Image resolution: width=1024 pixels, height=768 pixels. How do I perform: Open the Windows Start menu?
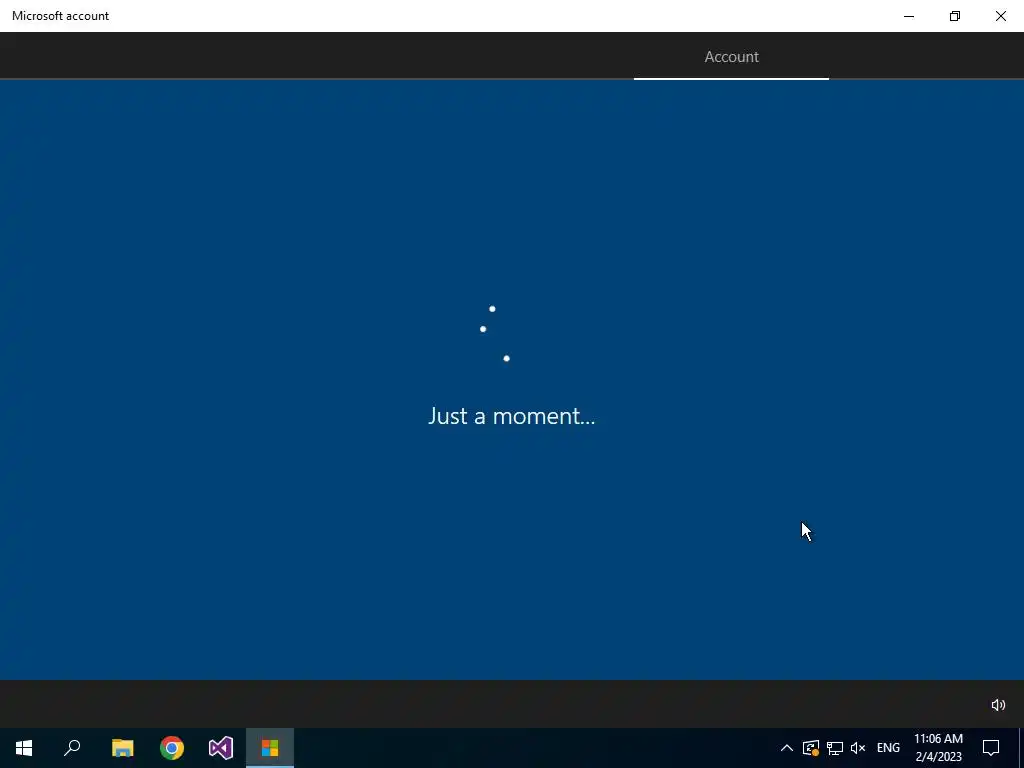coord(24,748)
